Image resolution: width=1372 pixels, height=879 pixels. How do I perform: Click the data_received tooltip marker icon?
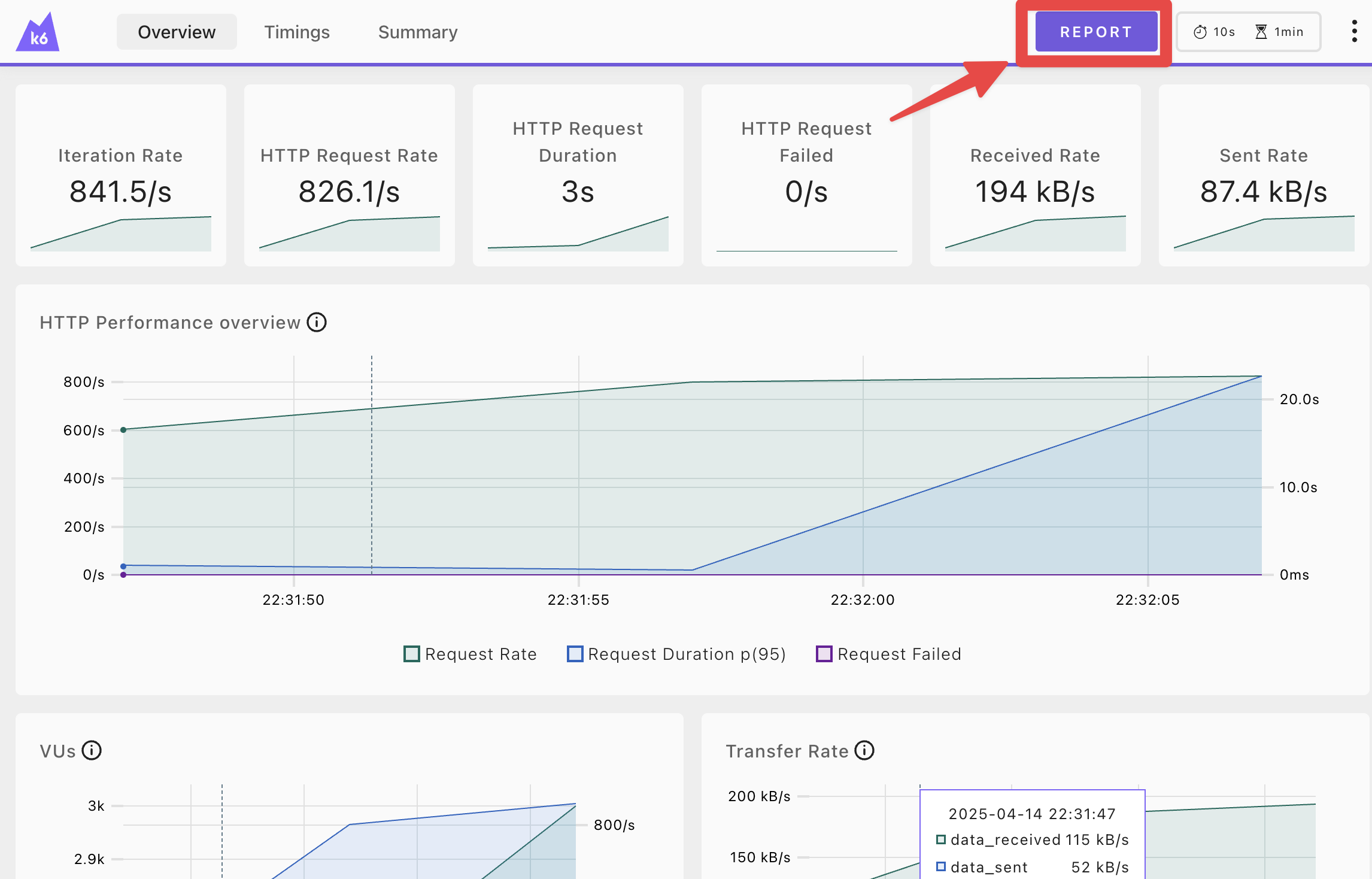click(x=941, y=839)
